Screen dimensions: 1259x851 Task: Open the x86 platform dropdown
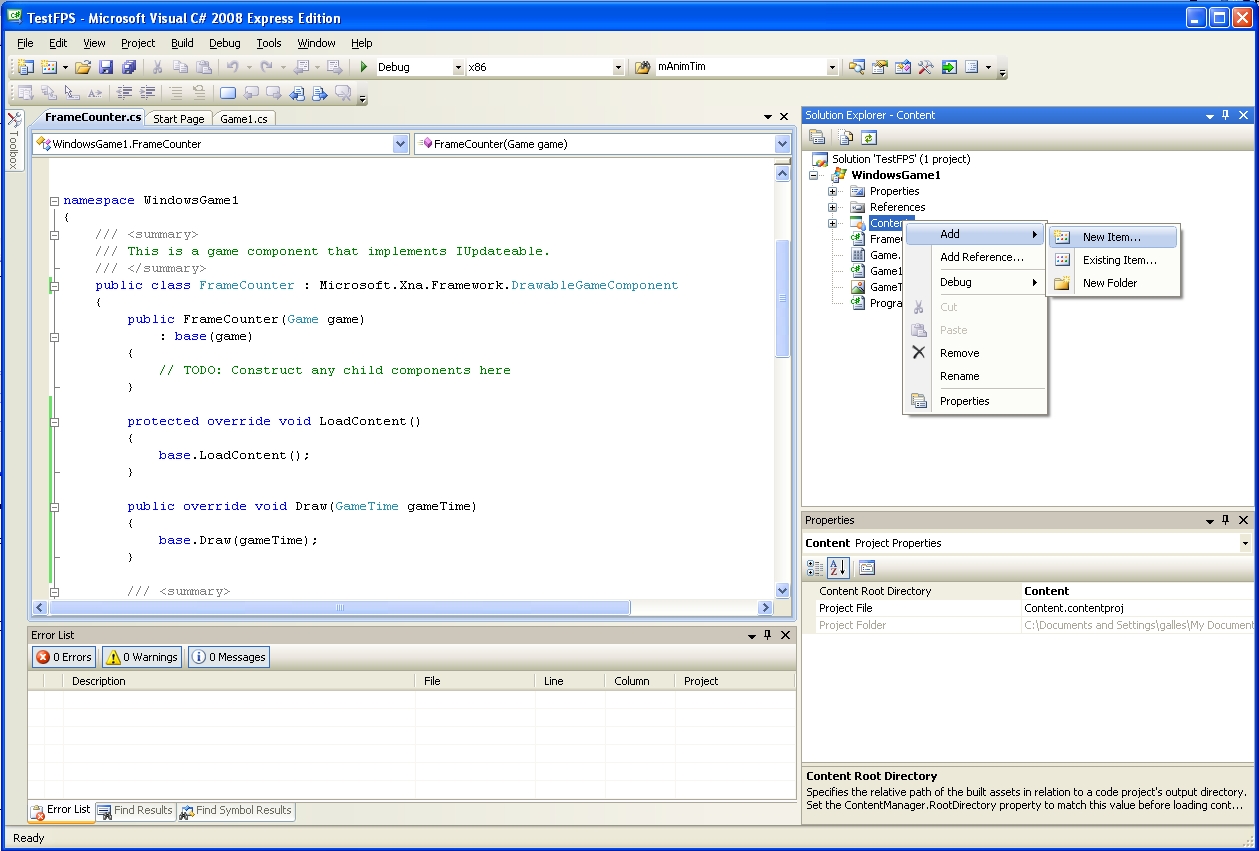618,68
